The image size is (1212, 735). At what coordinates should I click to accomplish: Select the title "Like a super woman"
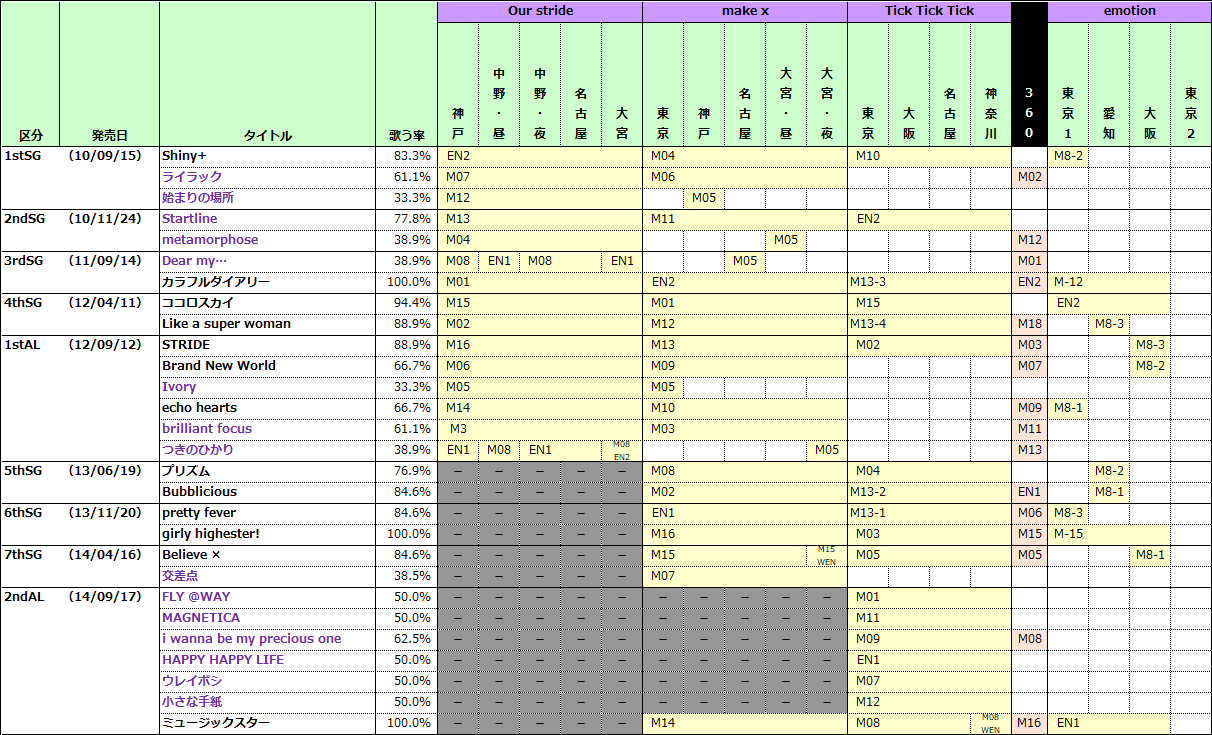click(x=227, y=324)
